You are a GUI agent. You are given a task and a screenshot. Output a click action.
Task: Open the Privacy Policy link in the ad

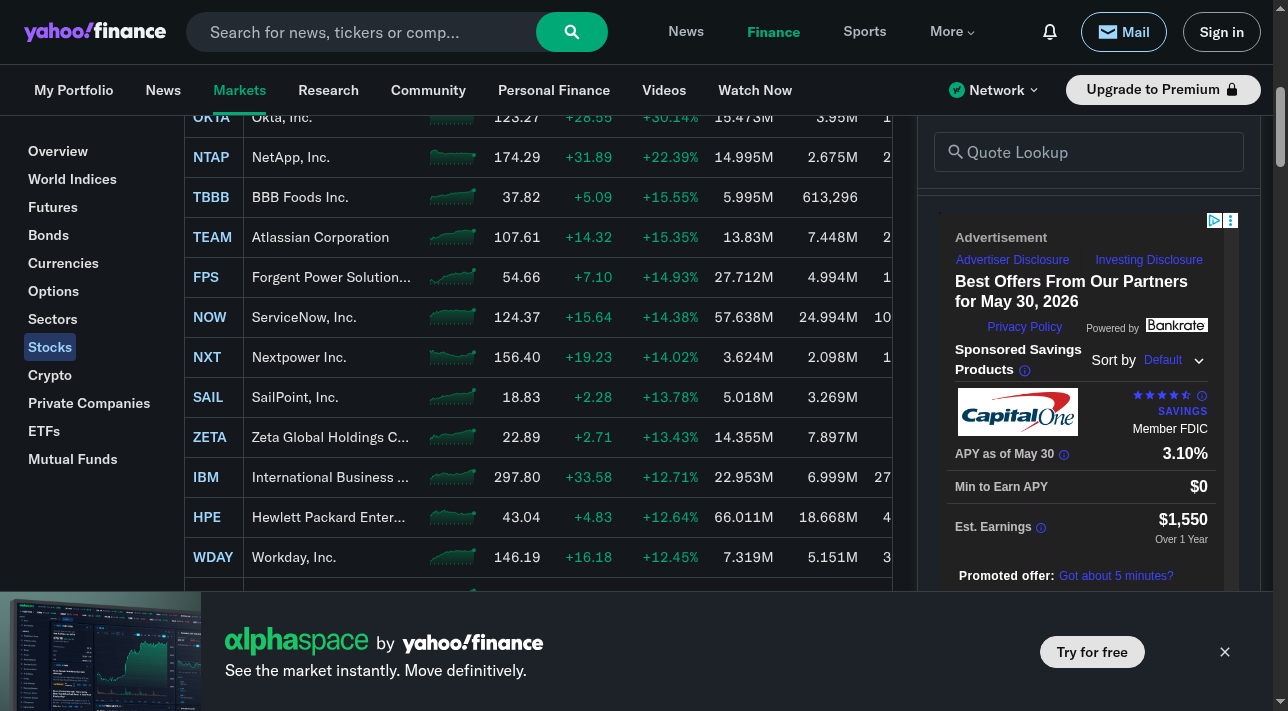click(x=1024, y=327)
